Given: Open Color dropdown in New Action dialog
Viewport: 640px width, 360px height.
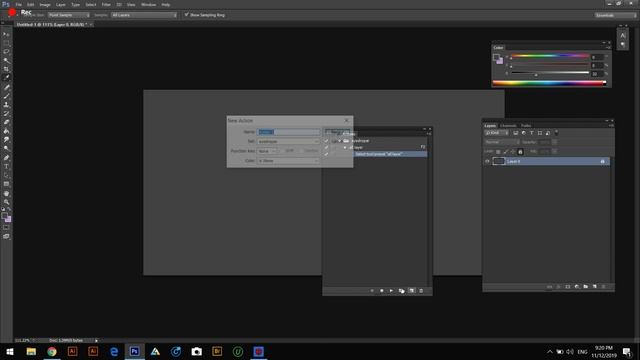Looking at the screenshot, I should pyautogui.click(x=288, y=161).
